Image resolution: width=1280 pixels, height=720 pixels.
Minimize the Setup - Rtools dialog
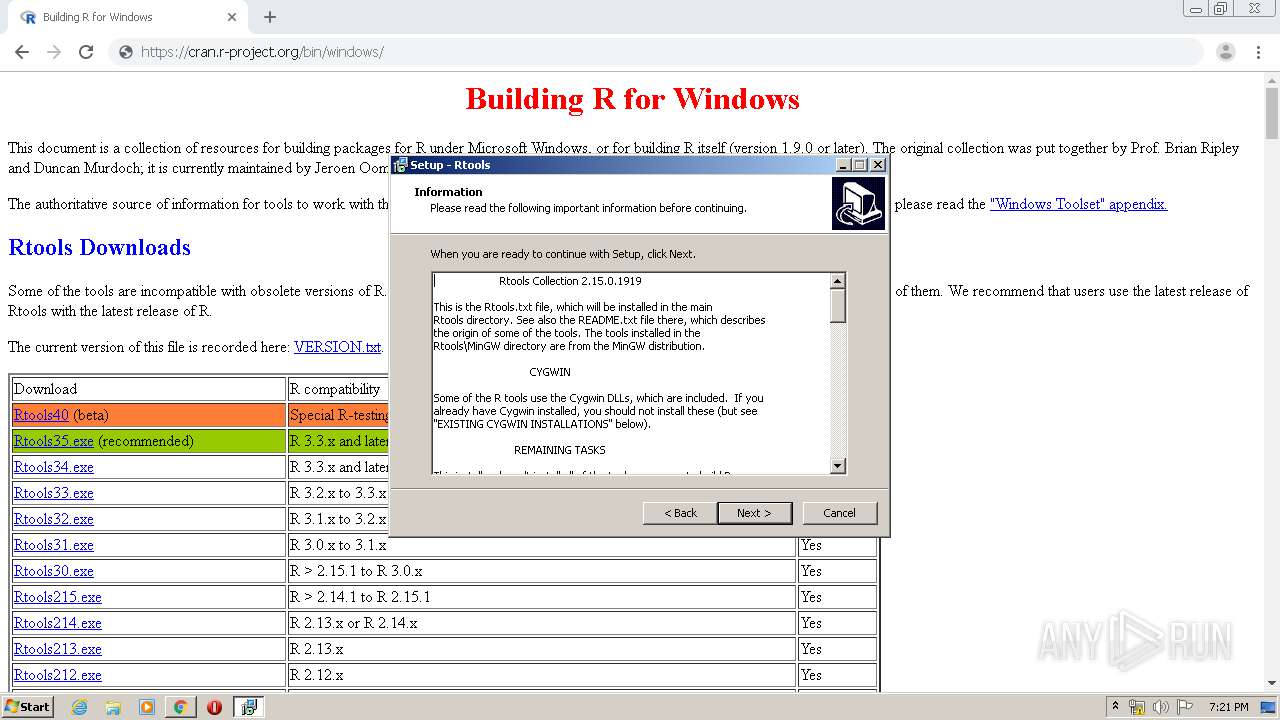842,165
